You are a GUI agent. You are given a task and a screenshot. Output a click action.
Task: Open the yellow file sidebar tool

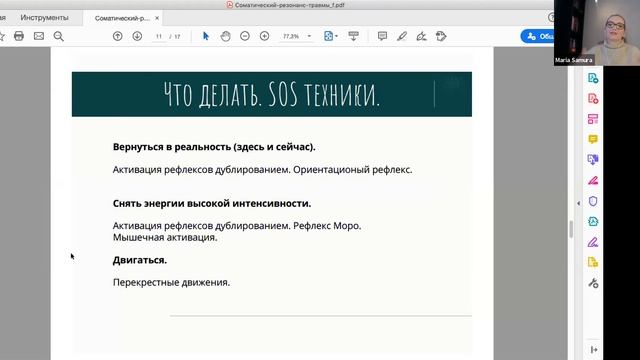[593, 262]
